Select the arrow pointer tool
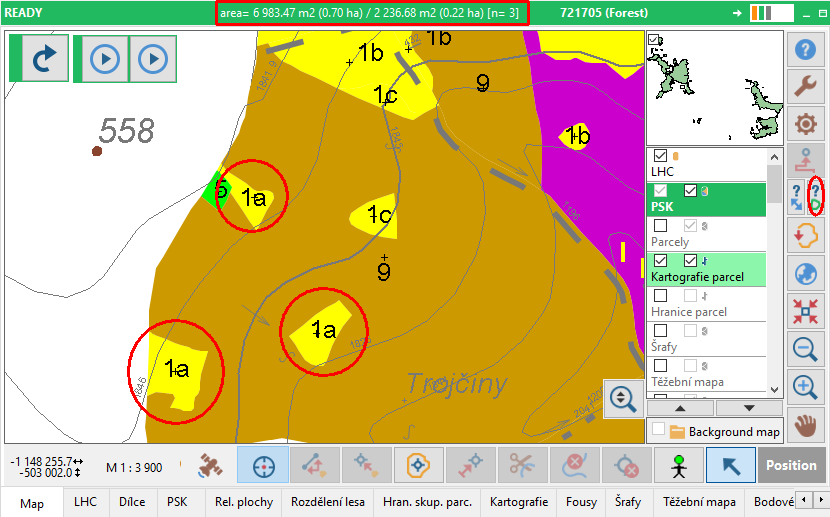The image size is (830, 517). pyautogui.click(x=730, y=465)
